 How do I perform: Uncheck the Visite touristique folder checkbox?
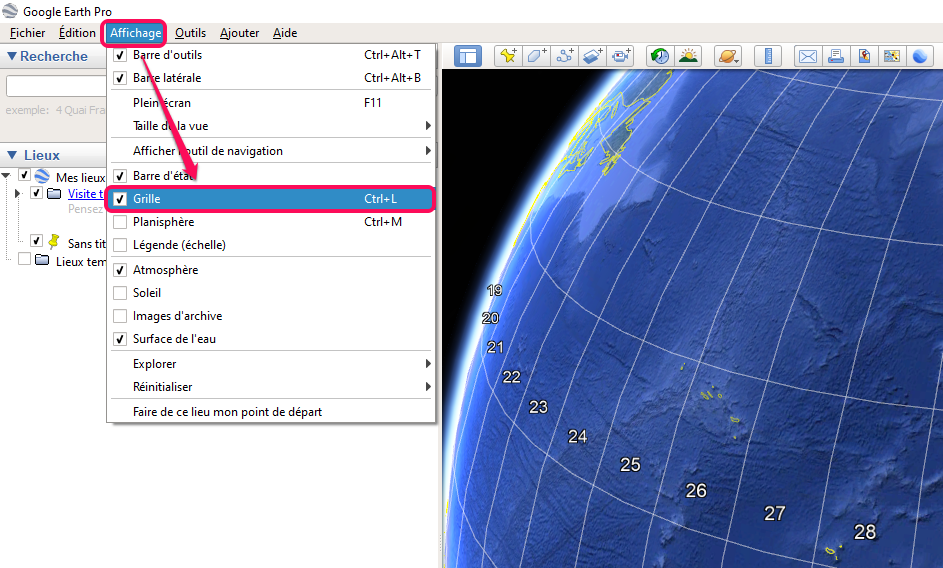(x=37, y=193)
